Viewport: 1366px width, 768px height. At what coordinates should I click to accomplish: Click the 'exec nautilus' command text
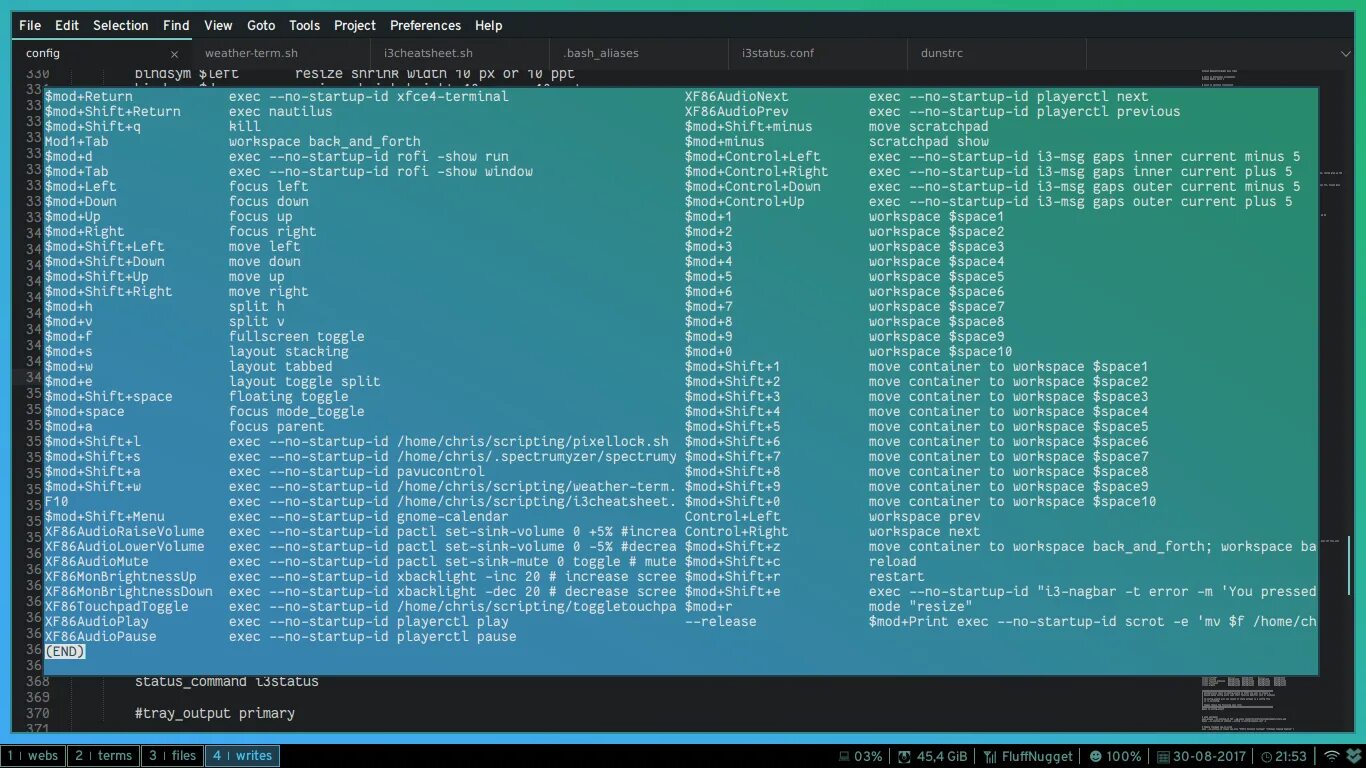click(280, 111)
